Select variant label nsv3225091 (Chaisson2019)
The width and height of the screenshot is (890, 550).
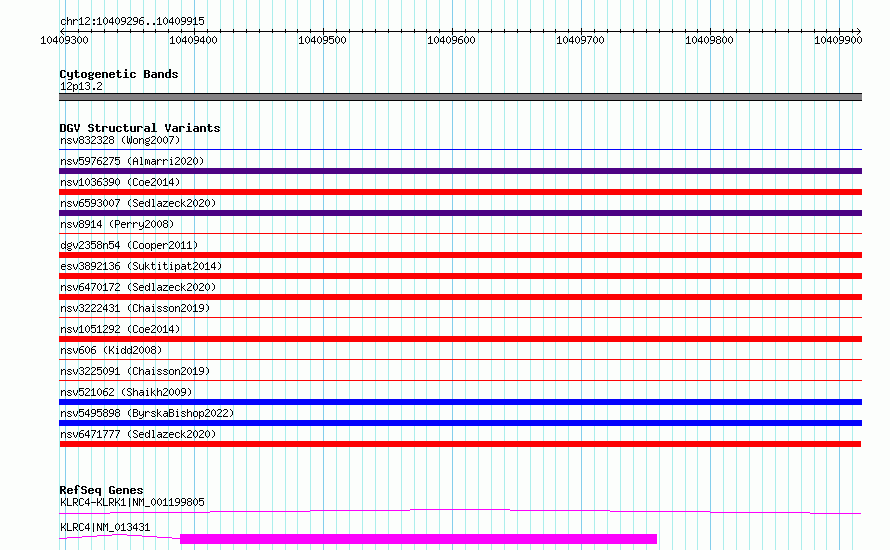(x=135, y=371)
